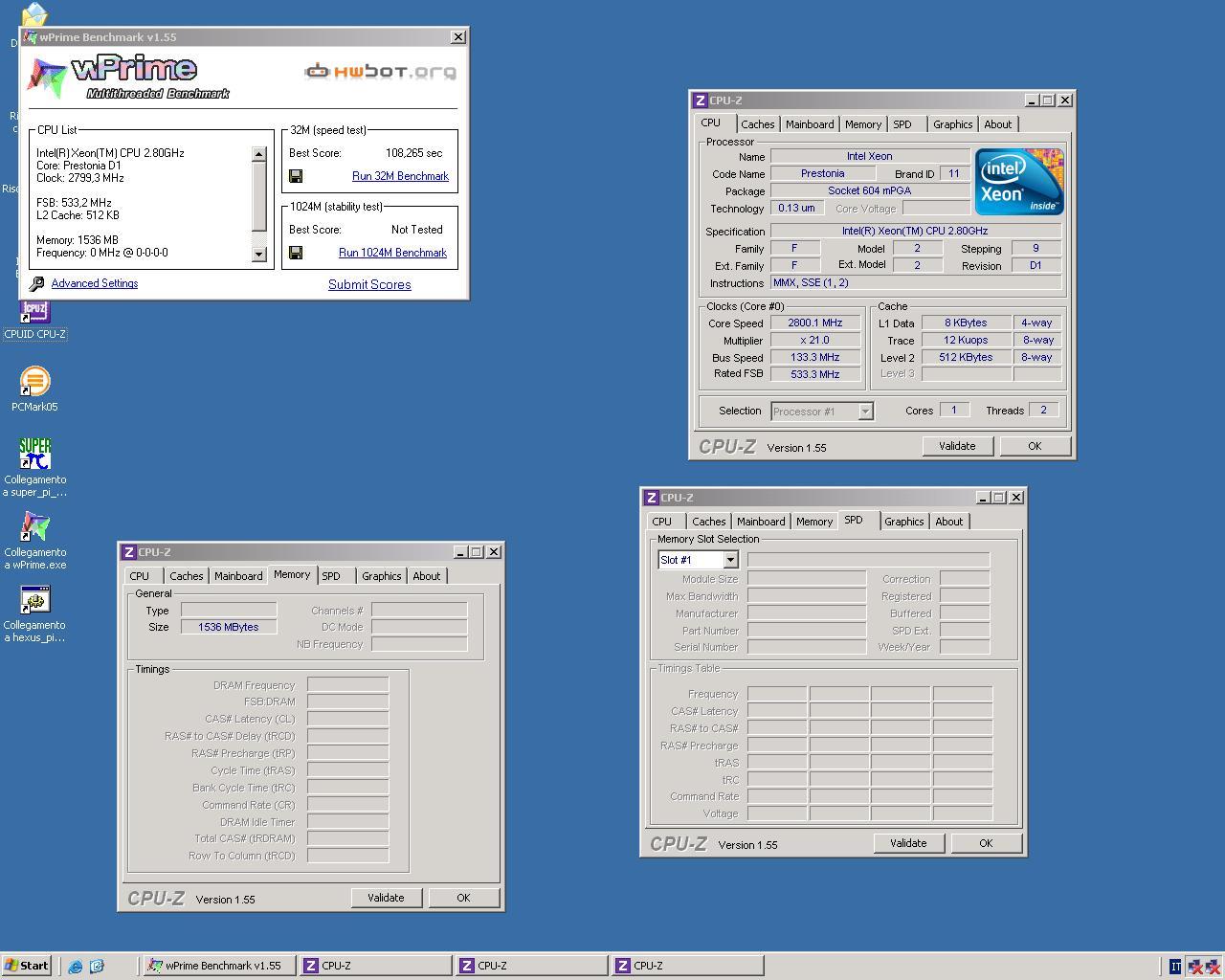The height and width of the screenshot is (980, 1225).
Task: Open Graphics tab in the SPD window
Action: pos(903,522)
